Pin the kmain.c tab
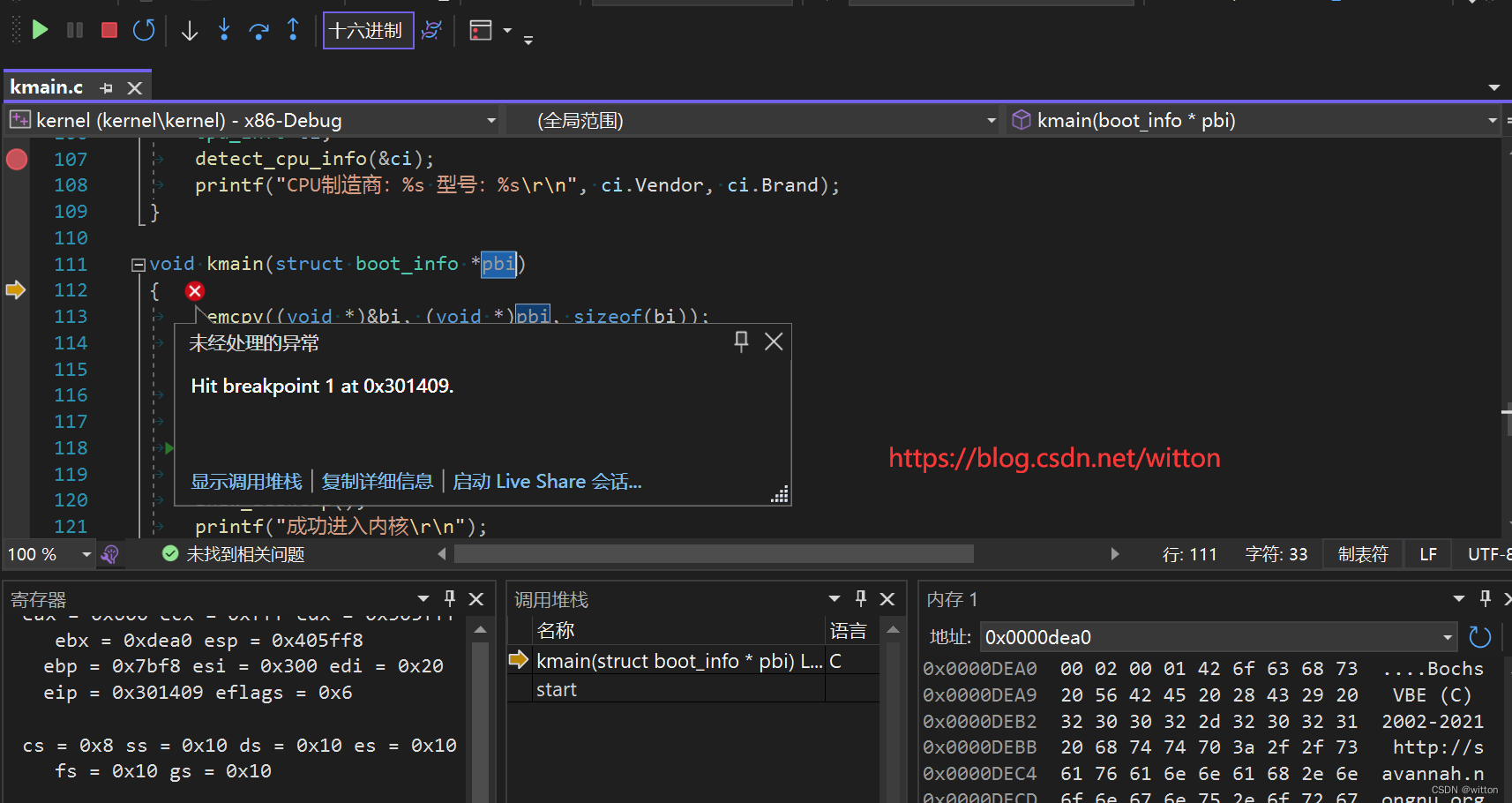This screenshot has height=803, width=1512. [107, 87]
